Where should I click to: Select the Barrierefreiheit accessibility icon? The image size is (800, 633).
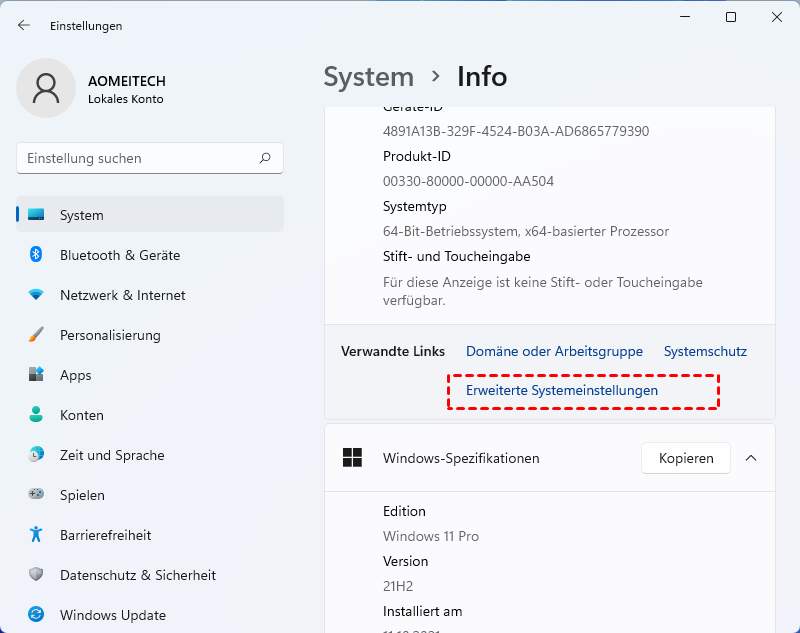click(x=37, y=535)
